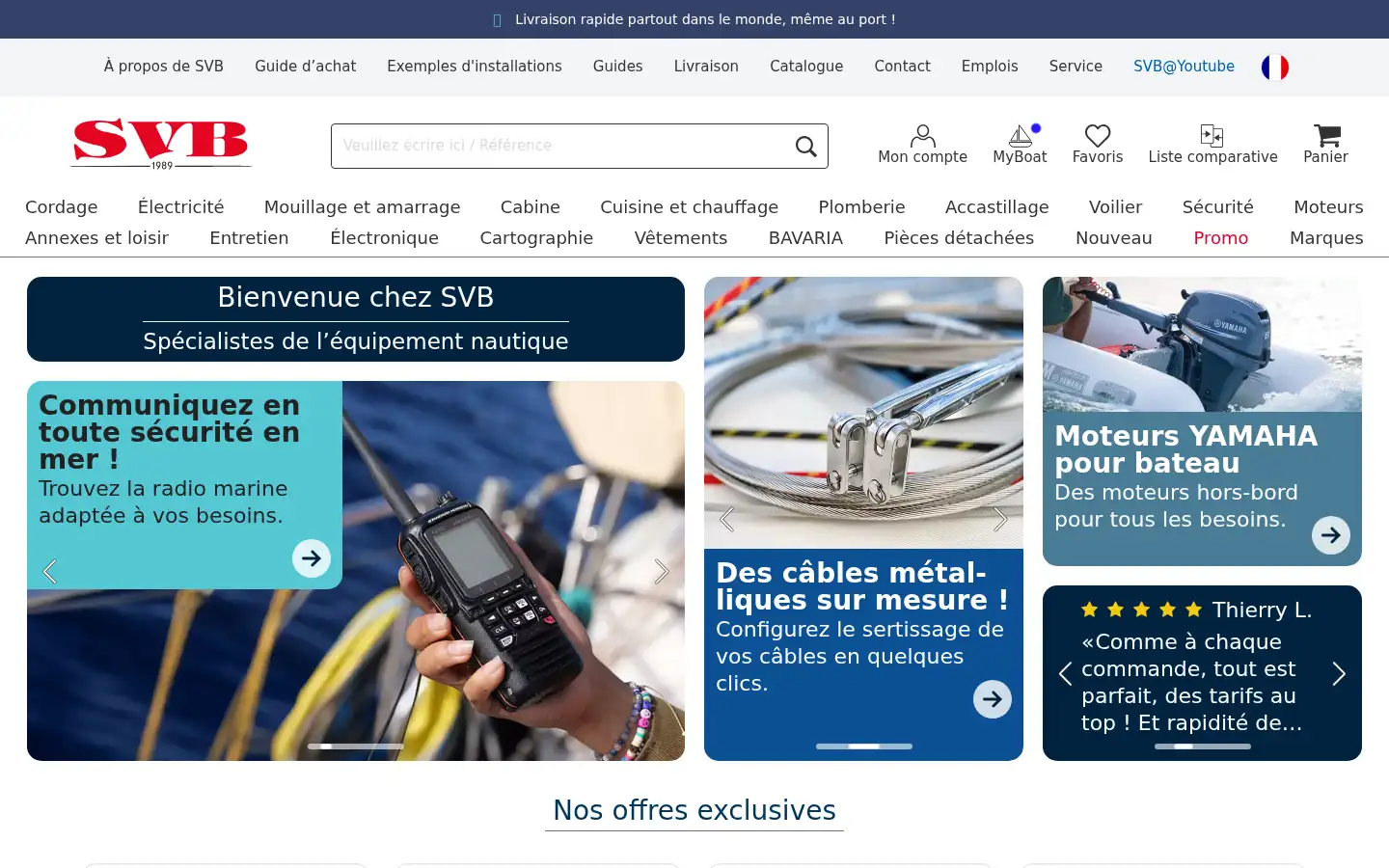
Task: Open the Catalogue link
Action: 806,67
